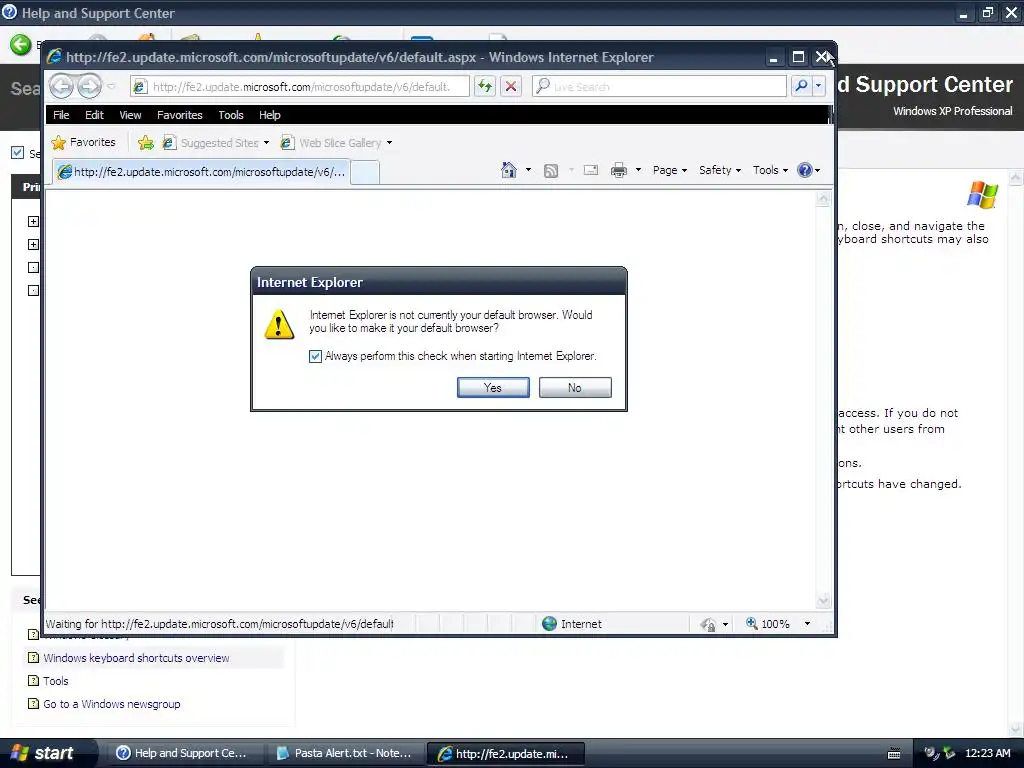Click the Home icon in command bar
This screenshot has height=768, width=1024.
pos(508,170)
